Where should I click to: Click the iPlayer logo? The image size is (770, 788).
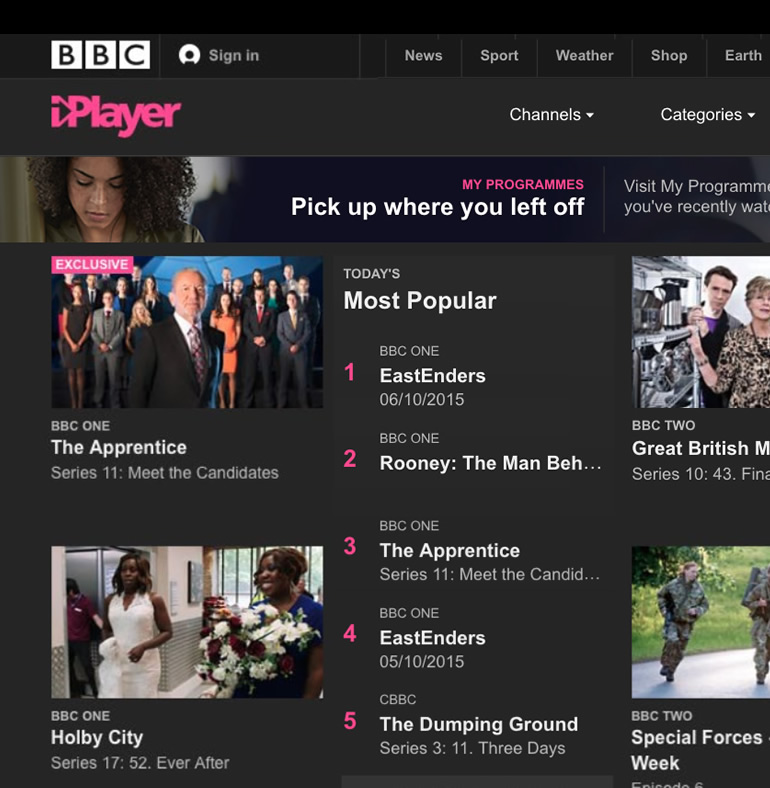[x=116, y=116]
